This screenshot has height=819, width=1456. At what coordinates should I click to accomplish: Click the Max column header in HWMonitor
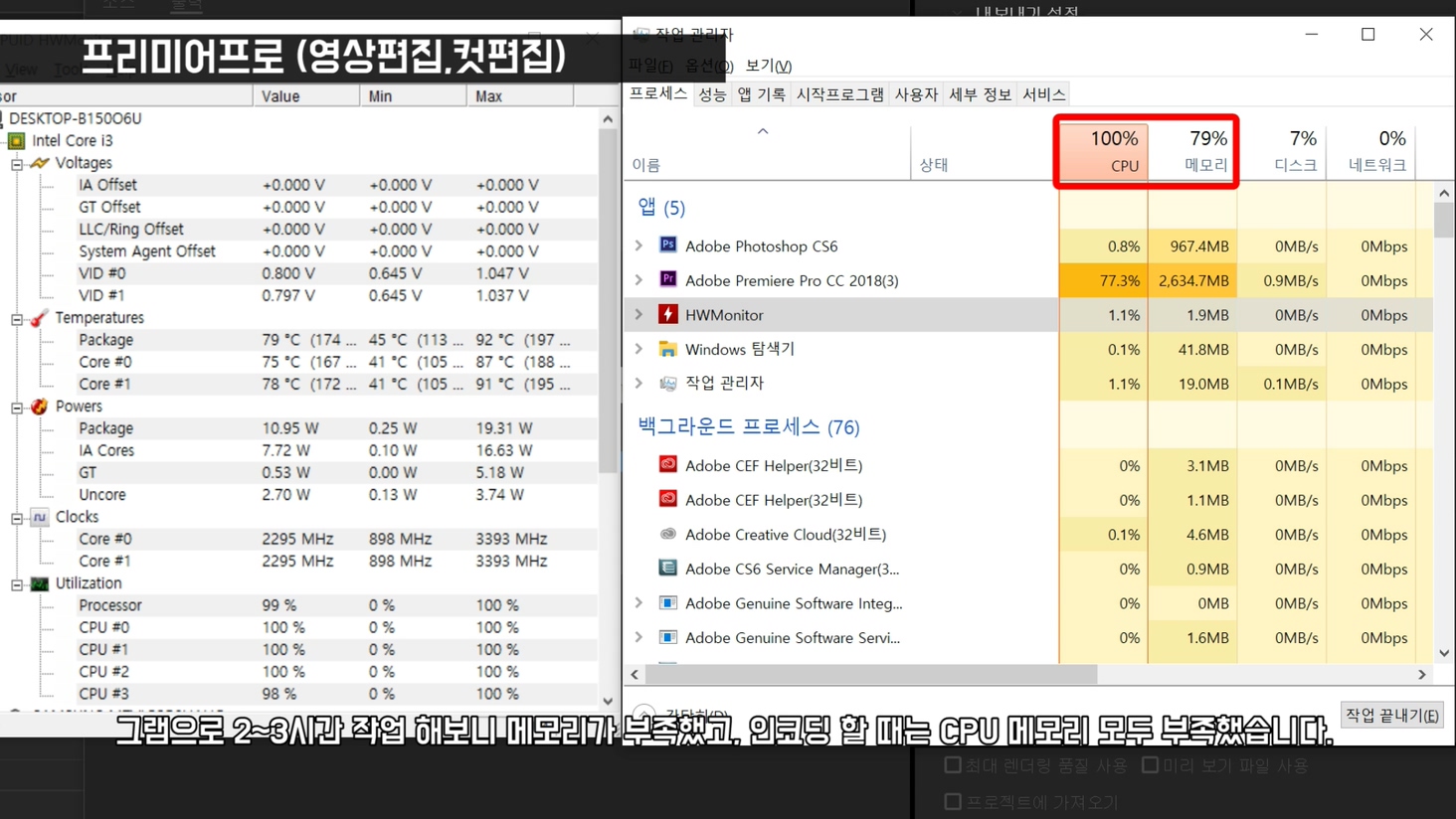click(519, 96)
